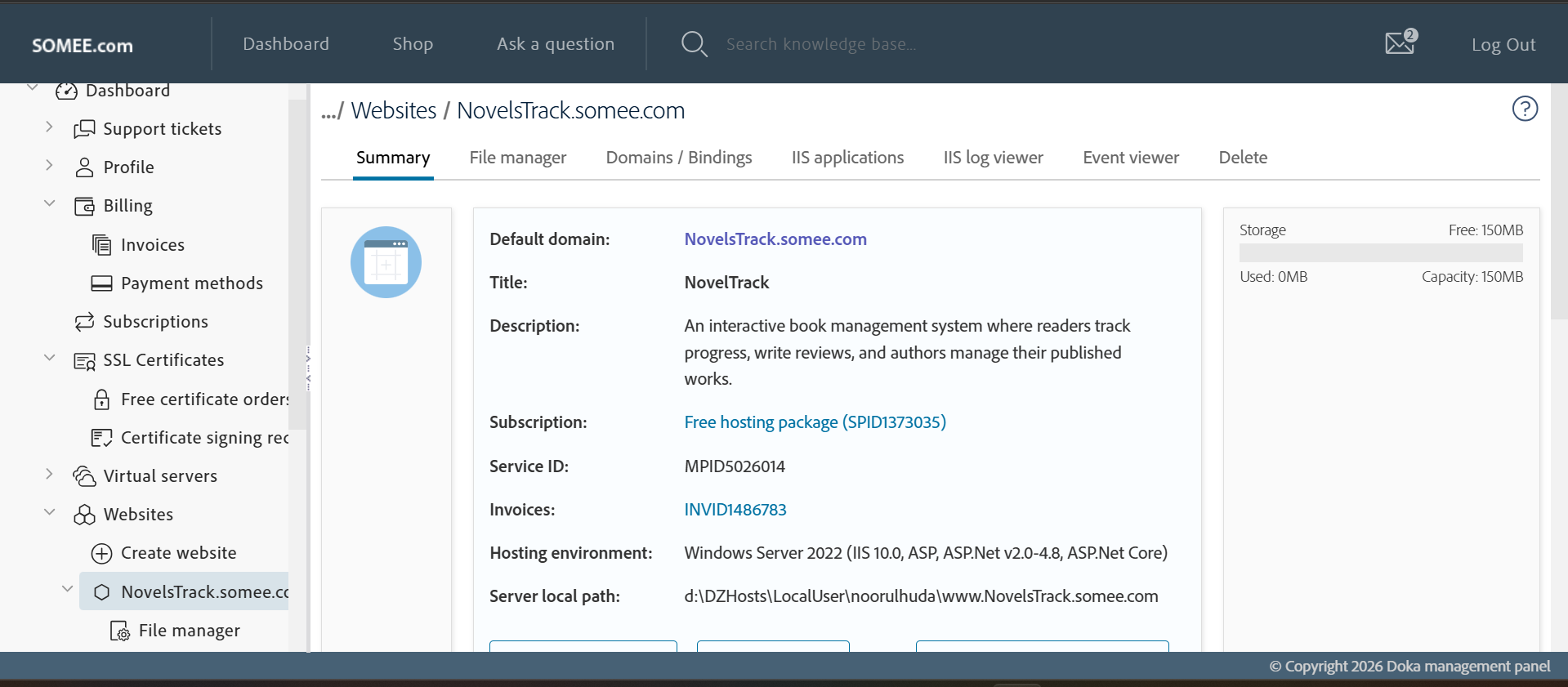The image size is (1568, 687).
Task: Click the Support tickets chat icon
Action: coord(84,129)
